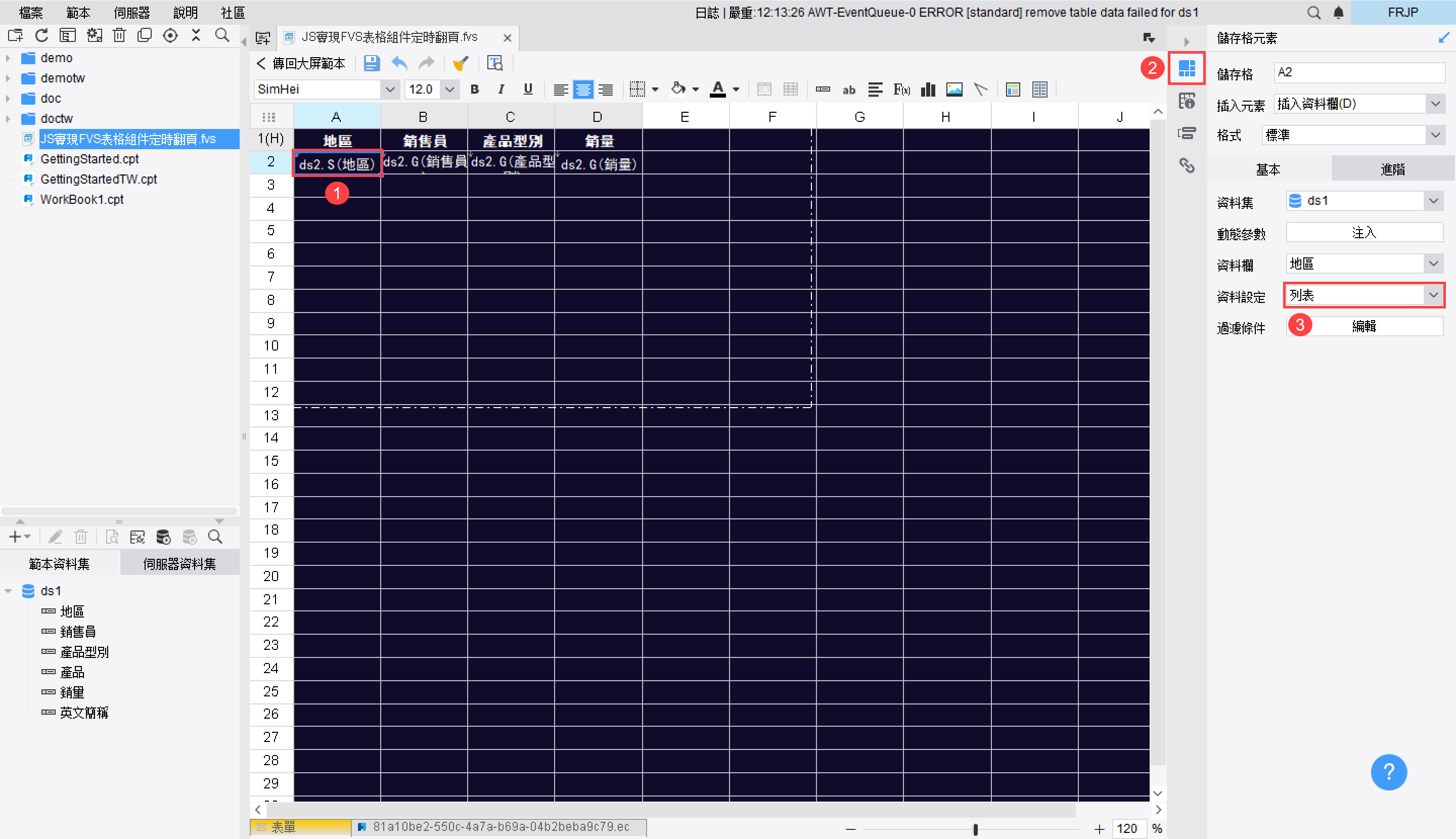Image resolution: width=1456 pixels, height=839 pixels.
Task: Click the insert formula icon
Action: tap(901, 90)
